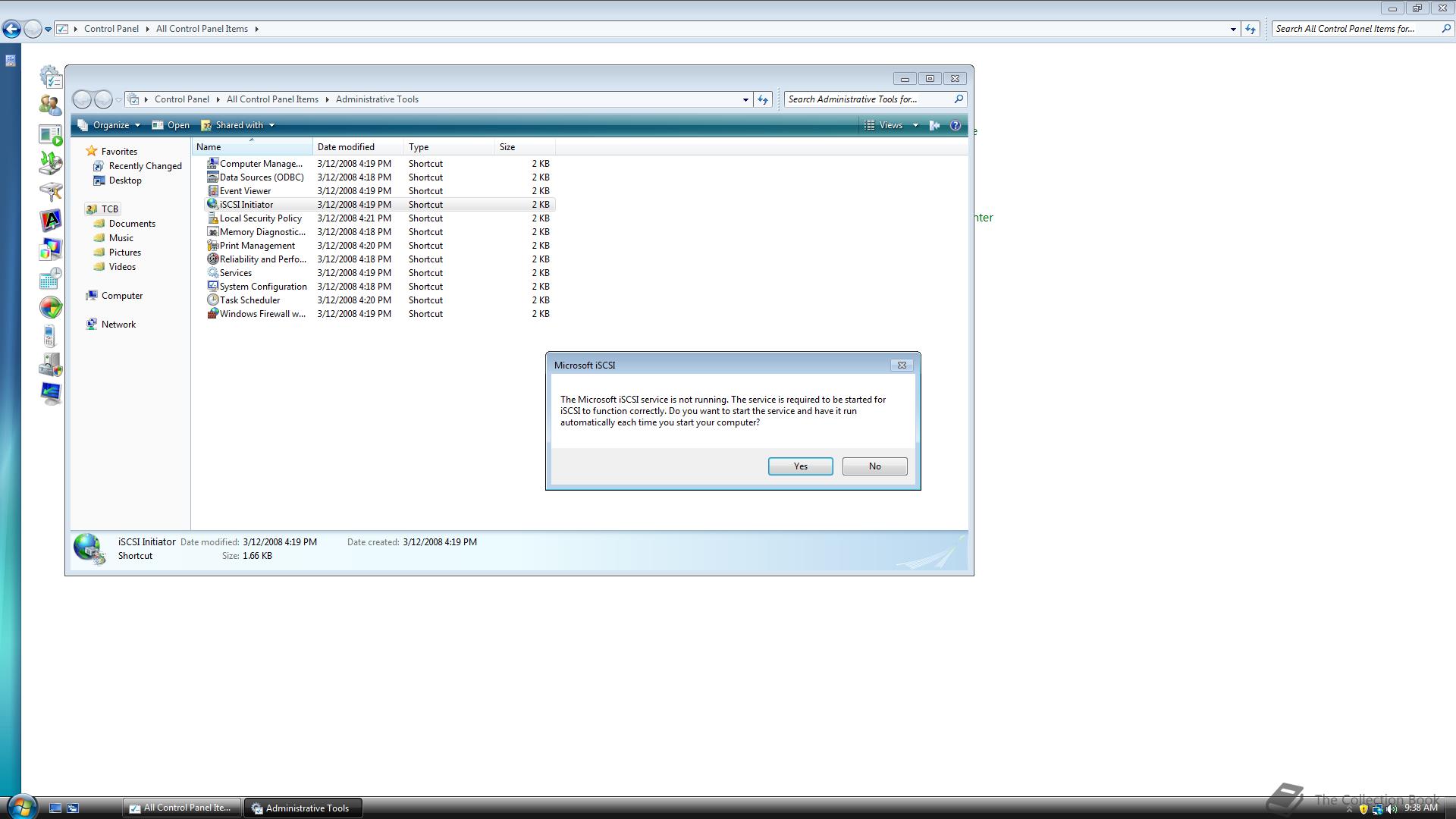
Task: Select the Data Sources (ODBC) icon
Action: click(x=213, y=177)
